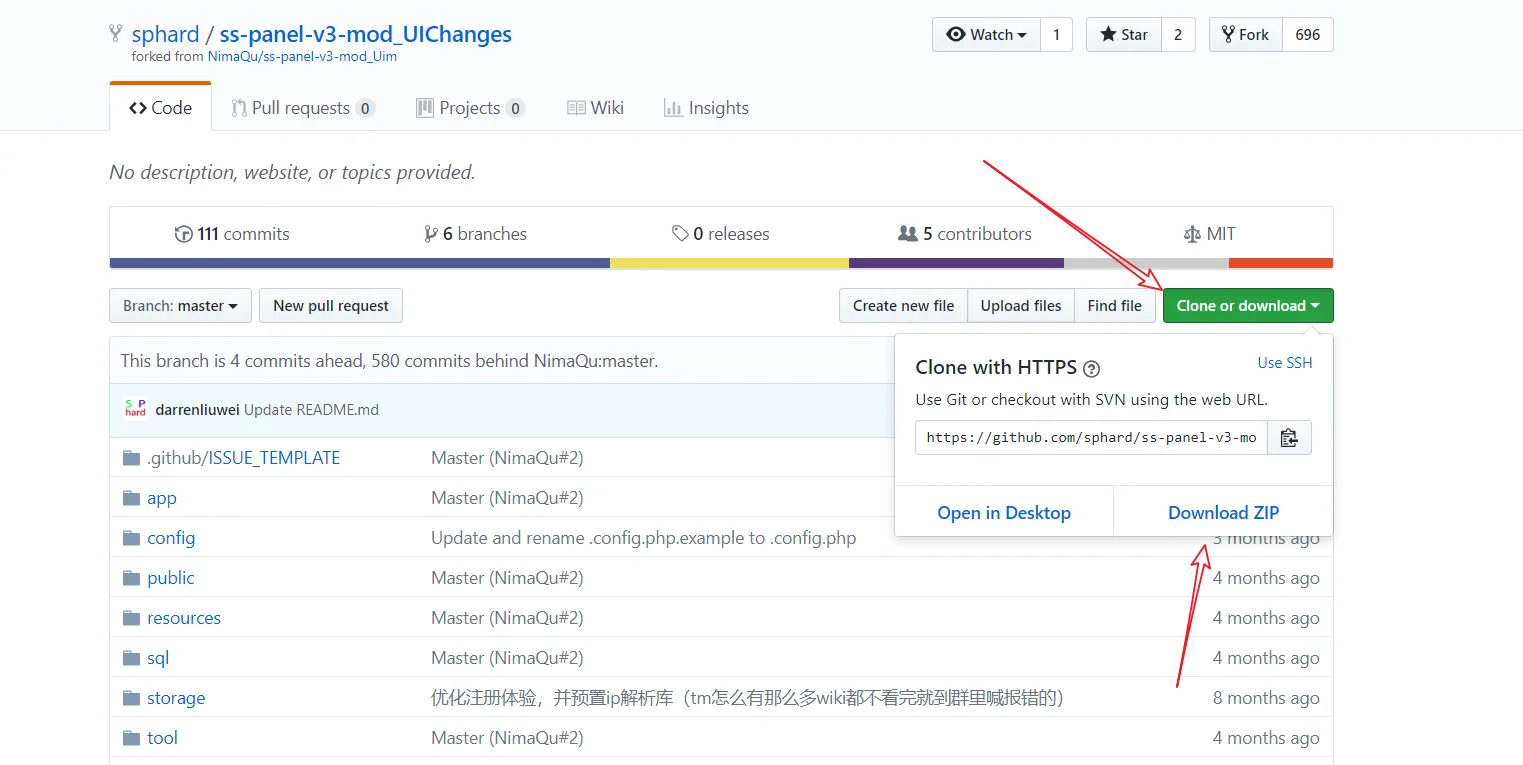Screen dimensions: 1523x765
Task: Click darrenliuwei's avatar image
Action: click(135, 409)
